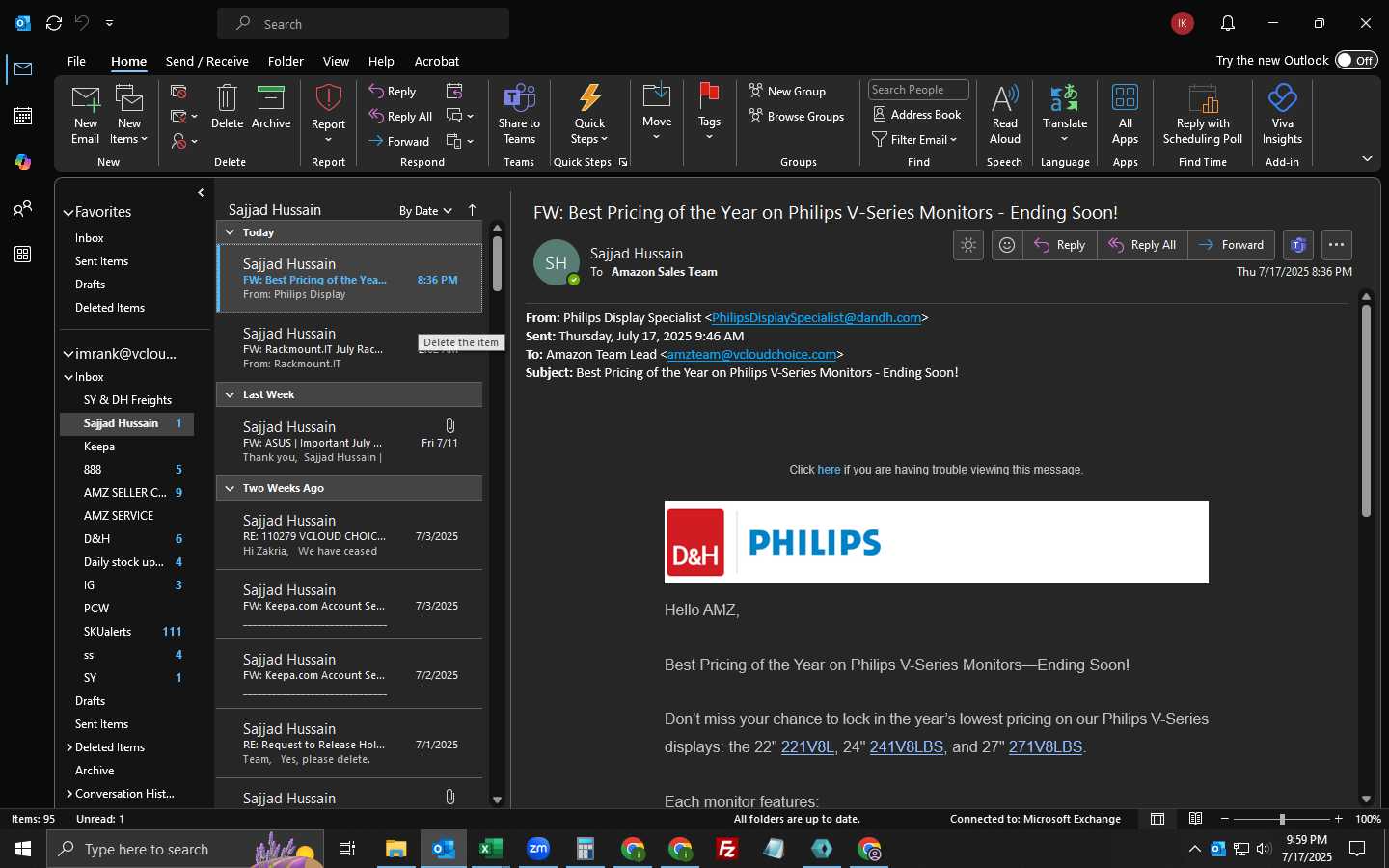Open Calendar from the left navigation bar
Viewport: 1389px width, 868px height.
(x=23, y=116)
